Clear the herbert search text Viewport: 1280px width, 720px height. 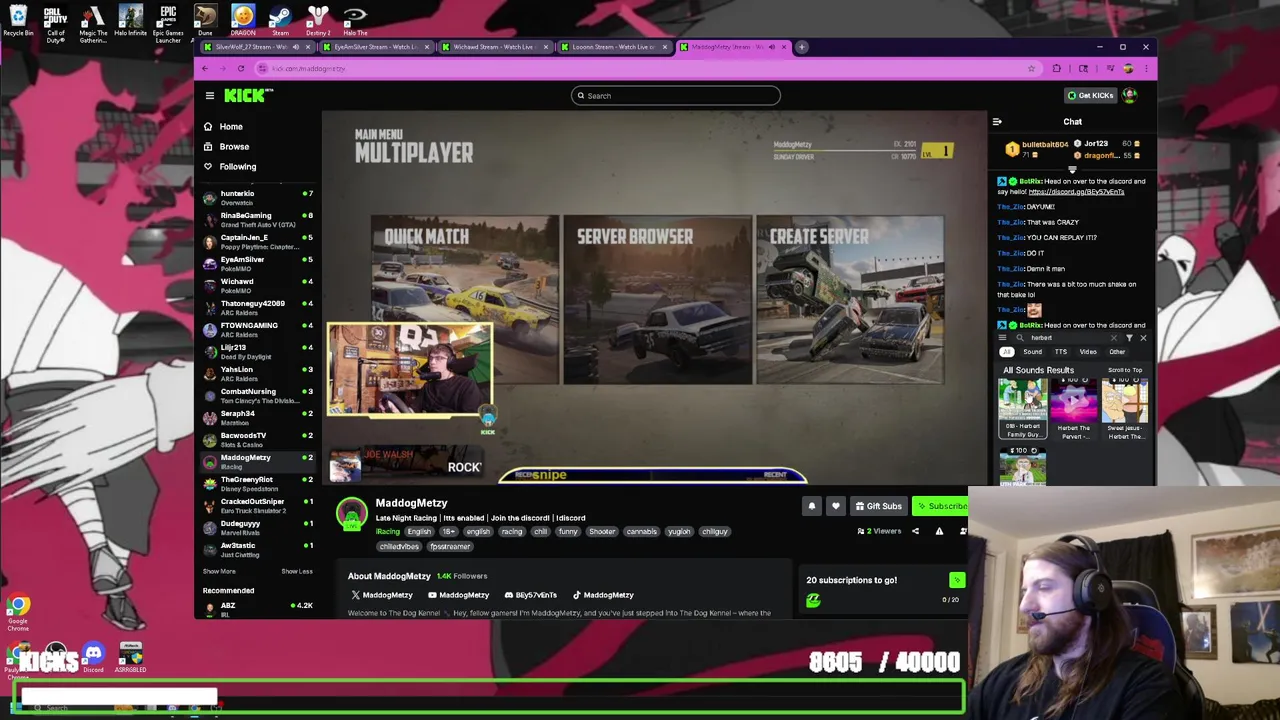(x=1113, y=338)
